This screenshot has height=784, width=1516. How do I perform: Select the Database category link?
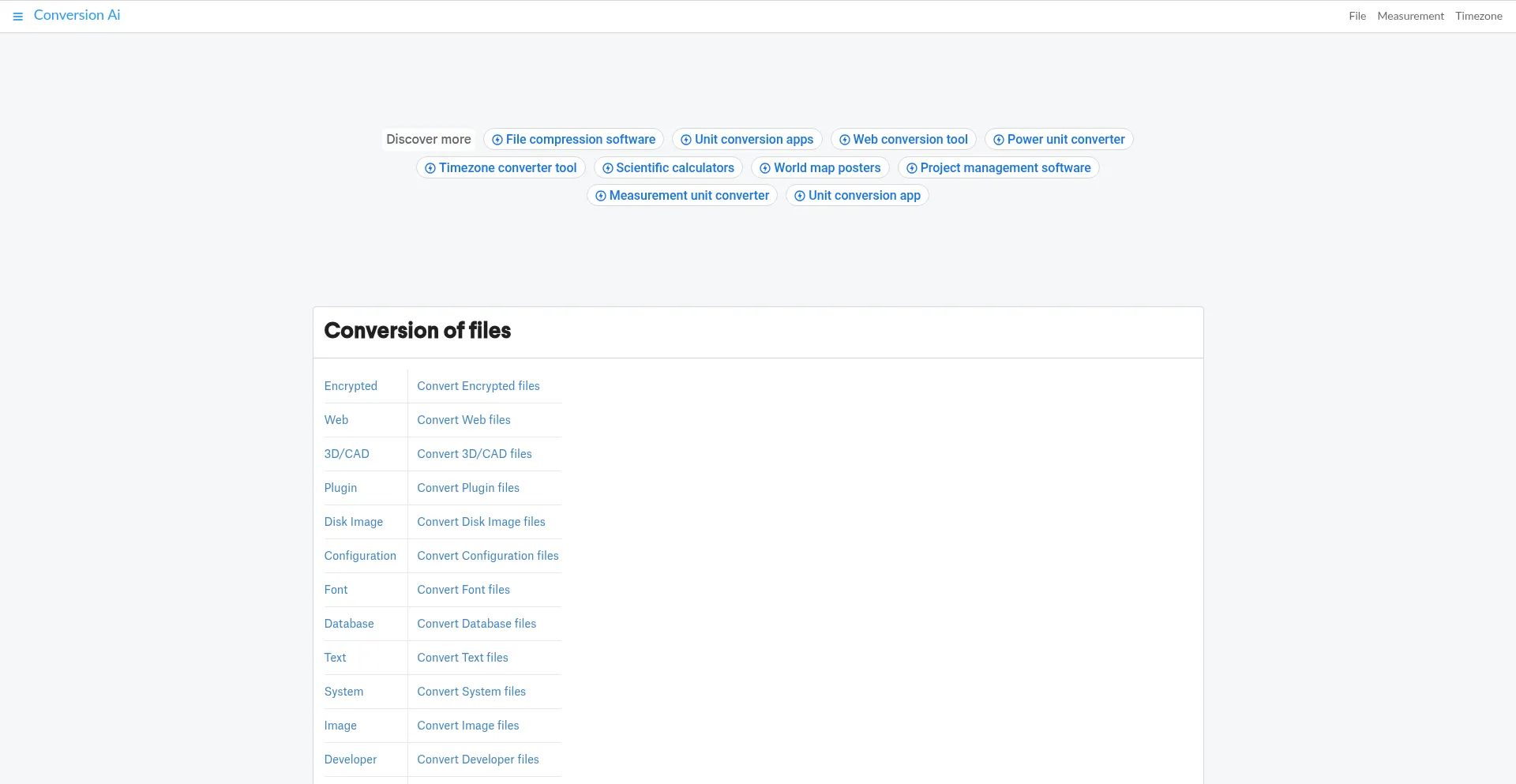point(349,624)
